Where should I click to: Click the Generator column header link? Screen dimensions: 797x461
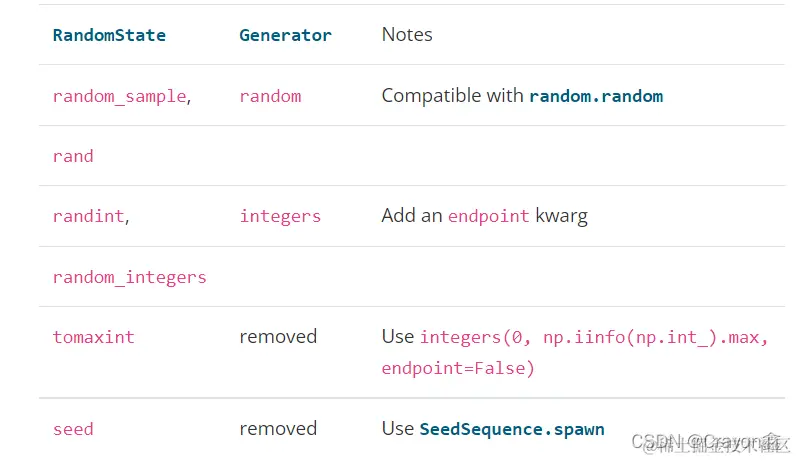point(285,35)
